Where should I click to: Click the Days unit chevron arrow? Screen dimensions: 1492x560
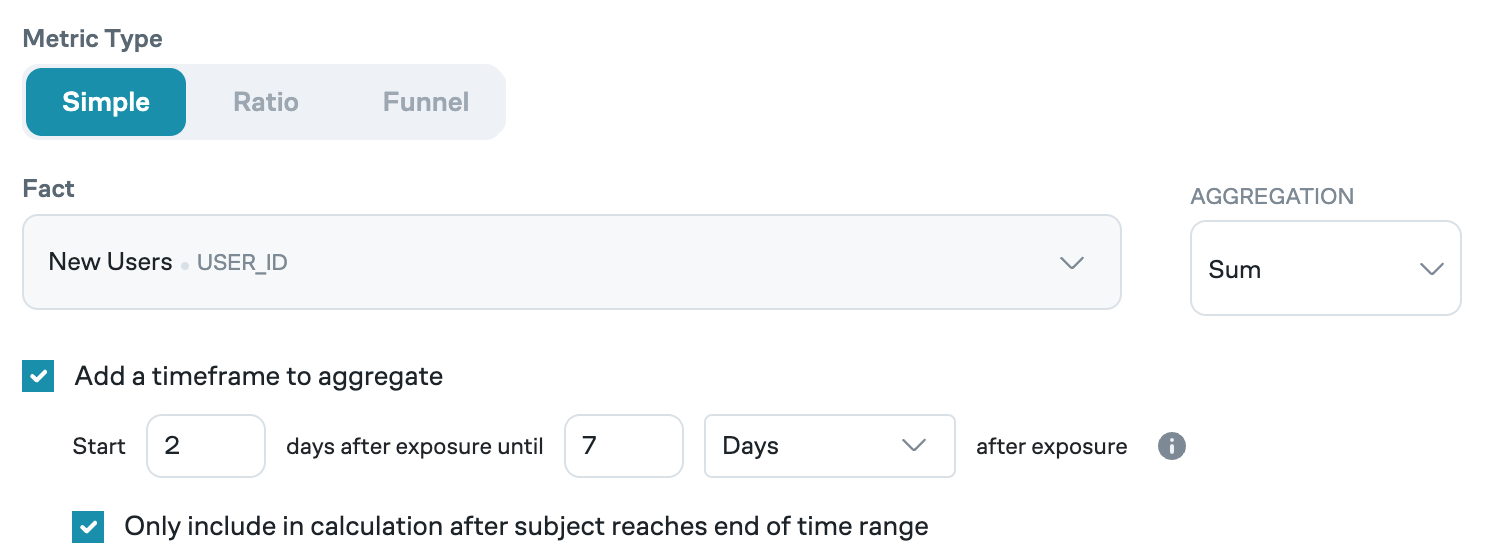tap(914, 446)
